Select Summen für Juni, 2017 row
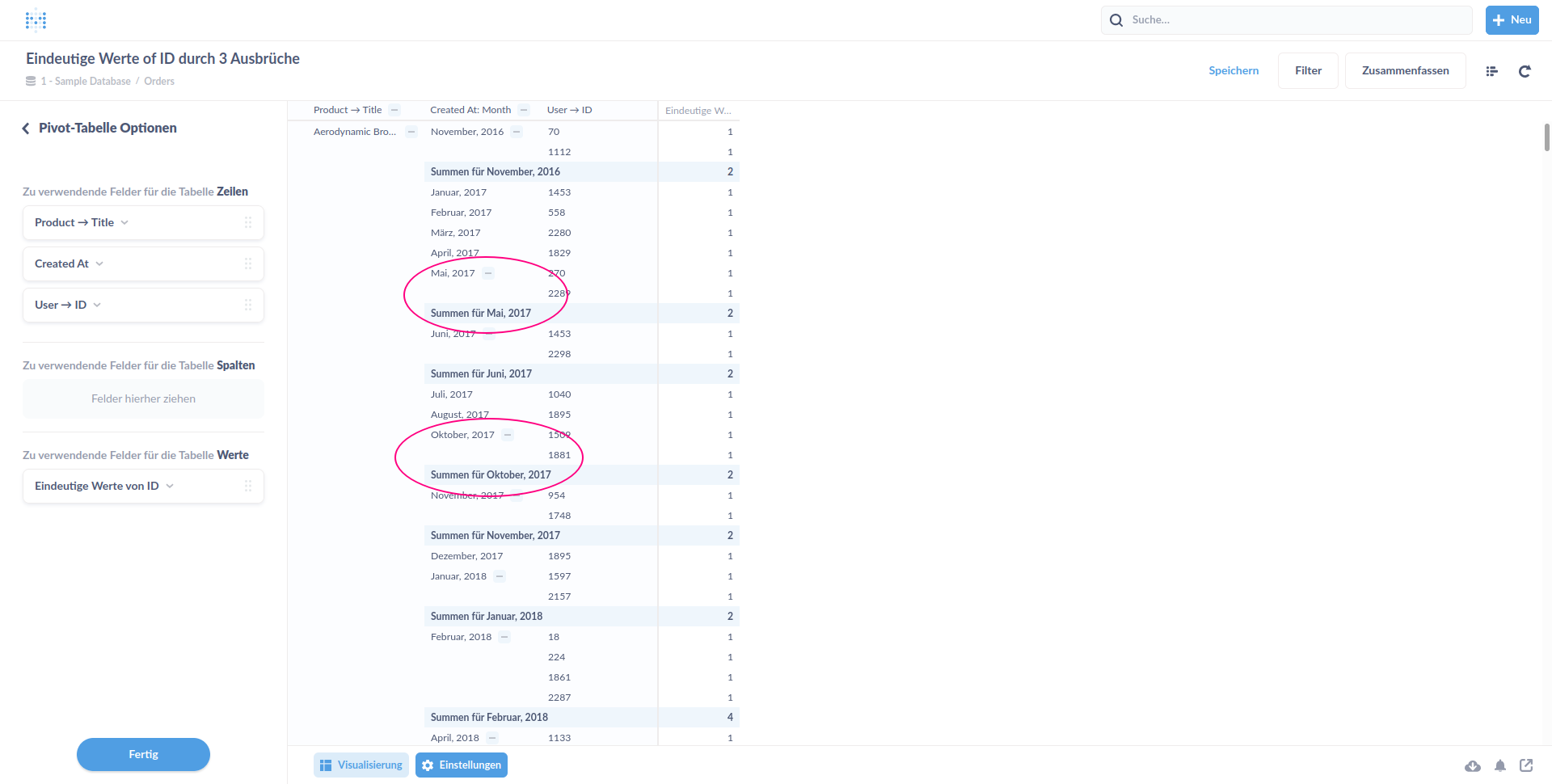 581,373
